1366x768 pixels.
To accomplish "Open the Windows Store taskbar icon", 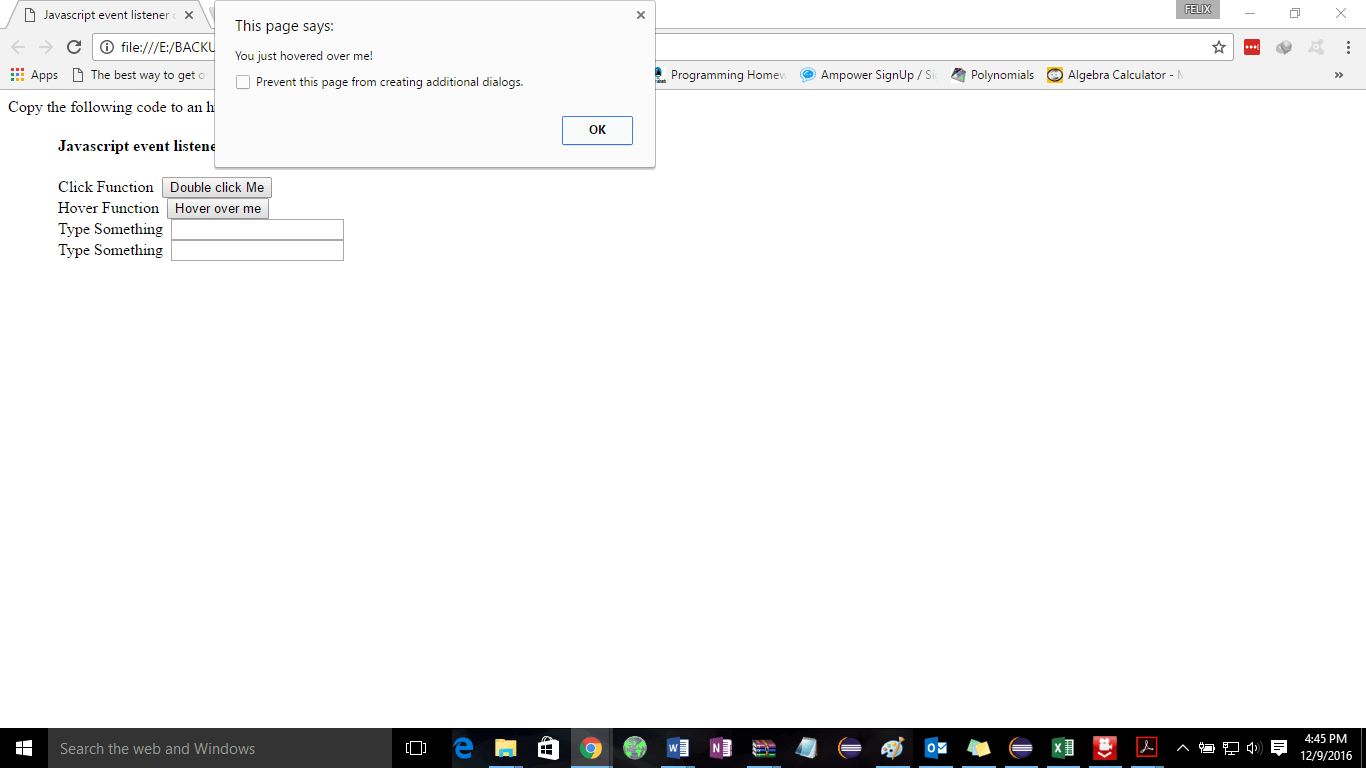I will (x=548, y=748).
